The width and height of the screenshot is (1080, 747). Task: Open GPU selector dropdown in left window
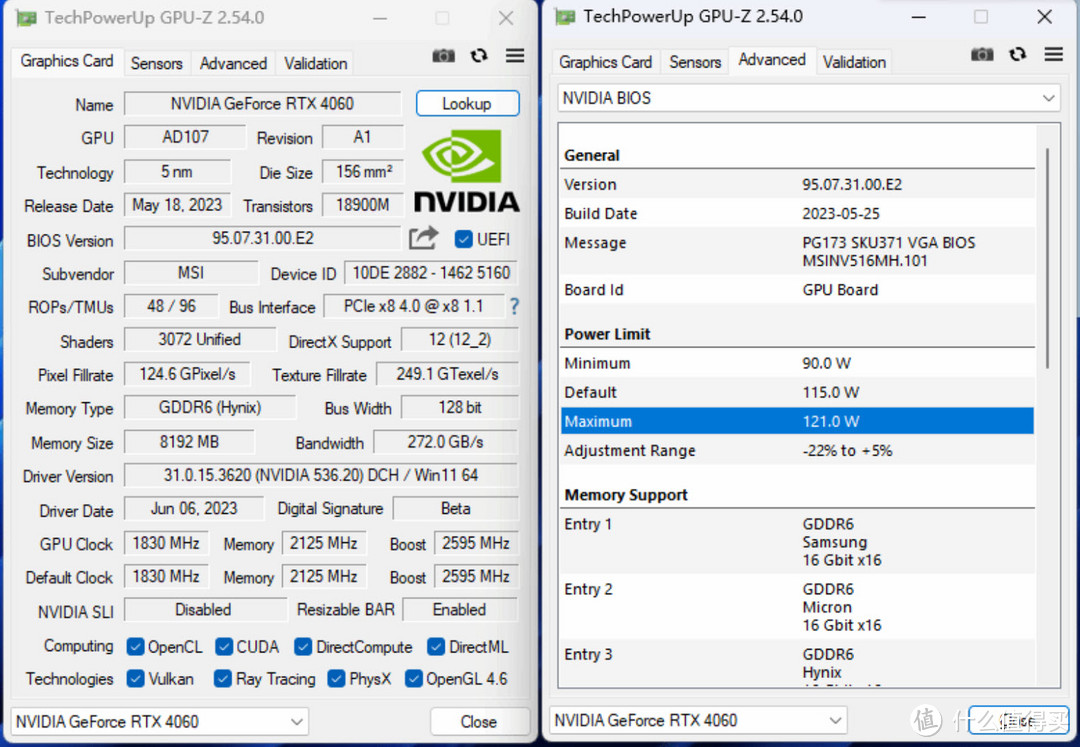pos(159,722)
